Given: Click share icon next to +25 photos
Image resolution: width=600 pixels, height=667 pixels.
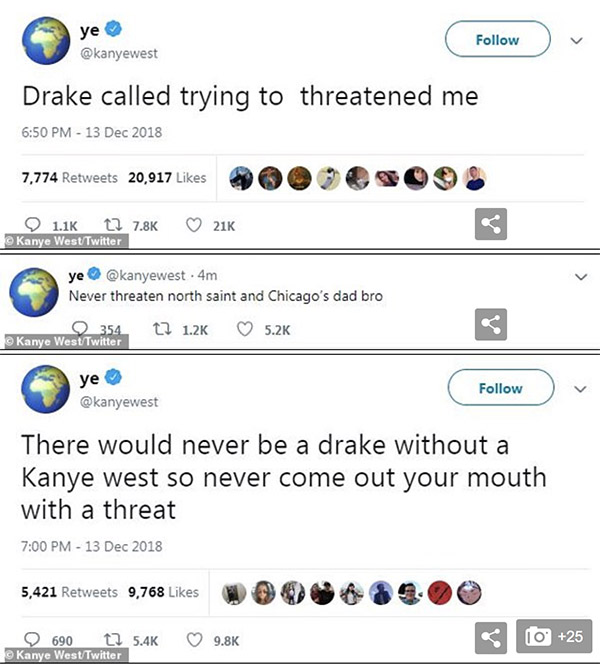Looking at the screenshot, I should click(491, 637).
